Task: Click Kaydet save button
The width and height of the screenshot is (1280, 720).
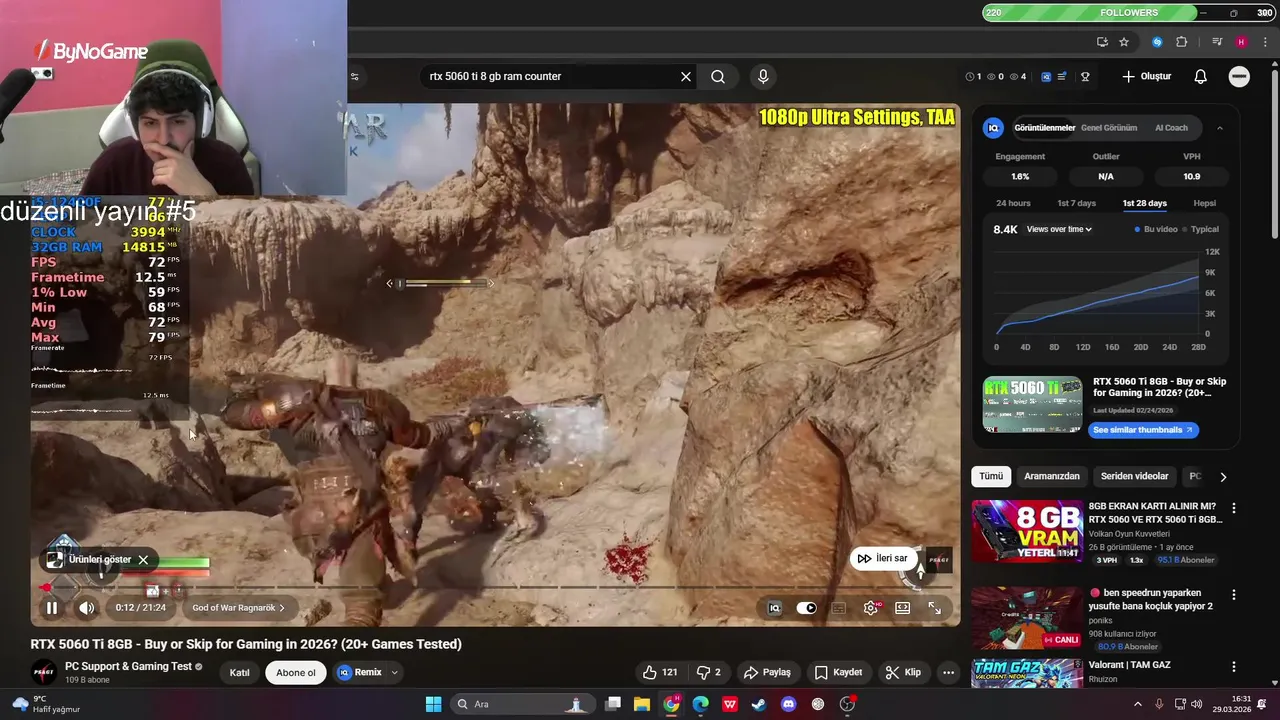Action: click(x=838, y=672)
